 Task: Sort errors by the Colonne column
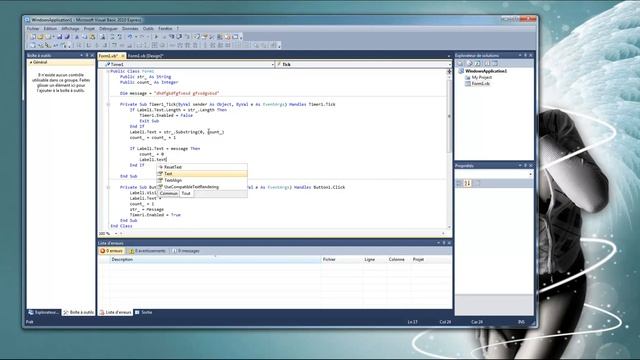click(x=398, y=260)
